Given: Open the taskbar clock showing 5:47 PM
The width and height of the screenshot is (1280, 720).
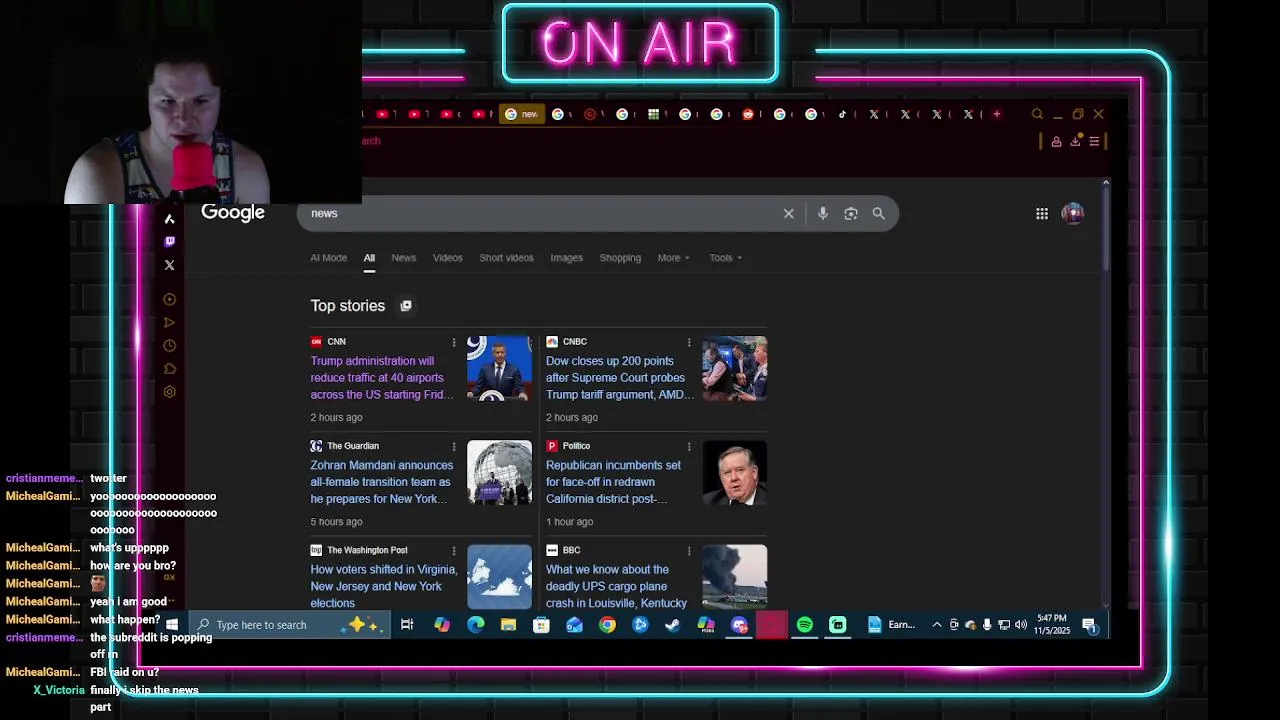Looking at the screenshot, I should click(1052, 625).
